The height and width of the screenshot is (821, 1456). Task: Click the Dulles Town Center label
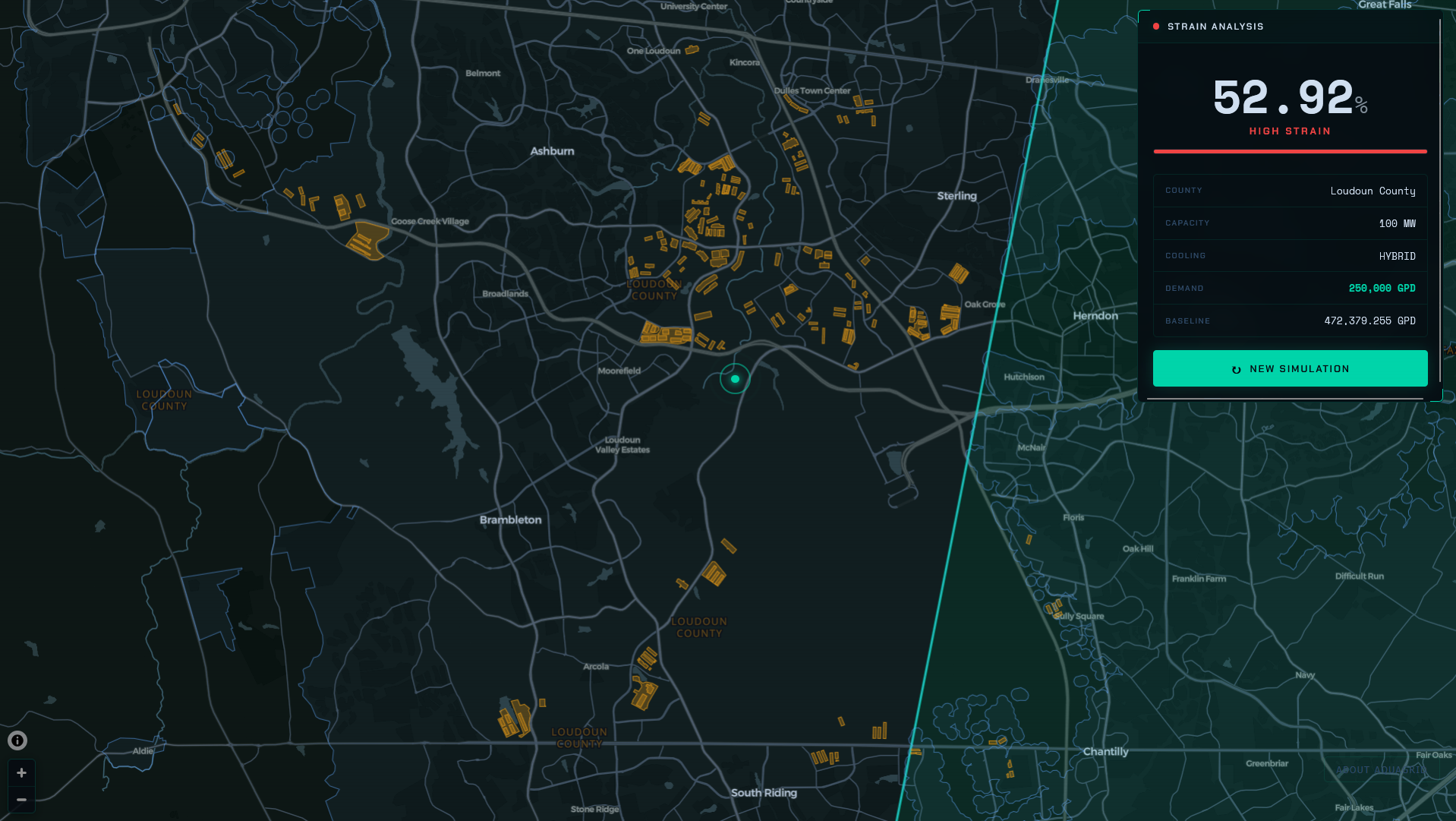click(x=812, y=91)
